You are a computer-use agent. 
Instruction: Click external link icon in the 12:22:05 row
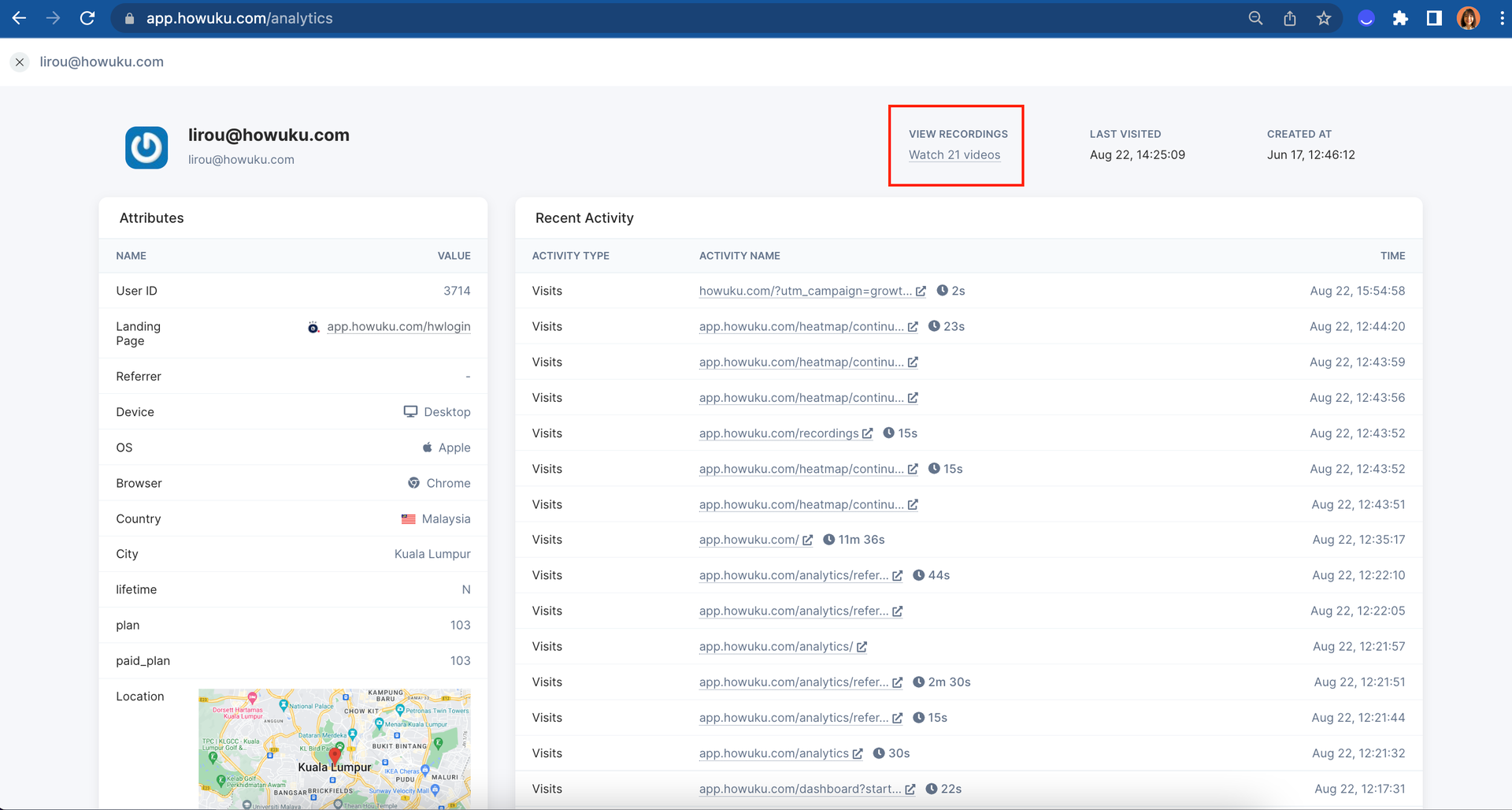click(x=897, y=611)
